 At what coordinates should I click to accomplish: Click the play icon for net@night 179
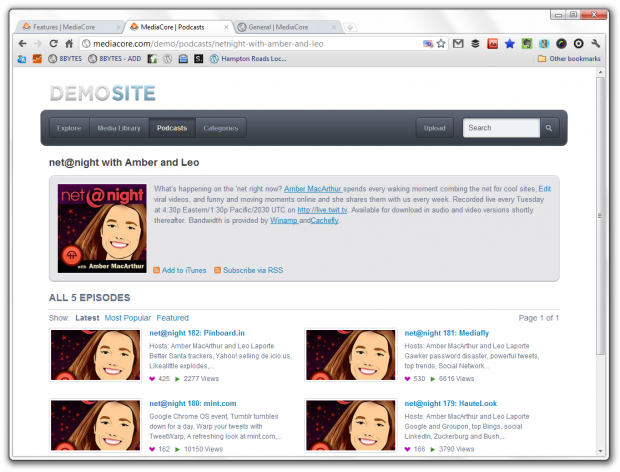coord(433,449)
